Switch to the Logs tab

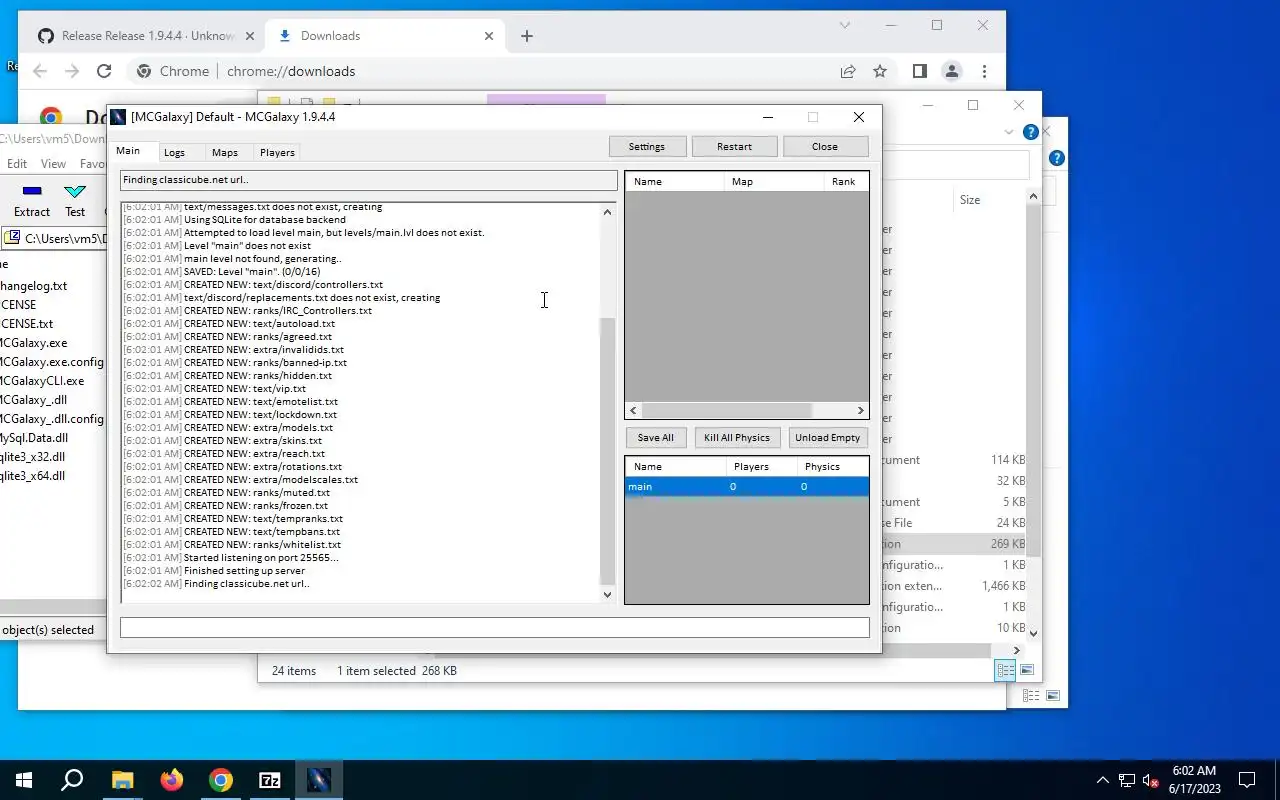[x=174, y=152]
